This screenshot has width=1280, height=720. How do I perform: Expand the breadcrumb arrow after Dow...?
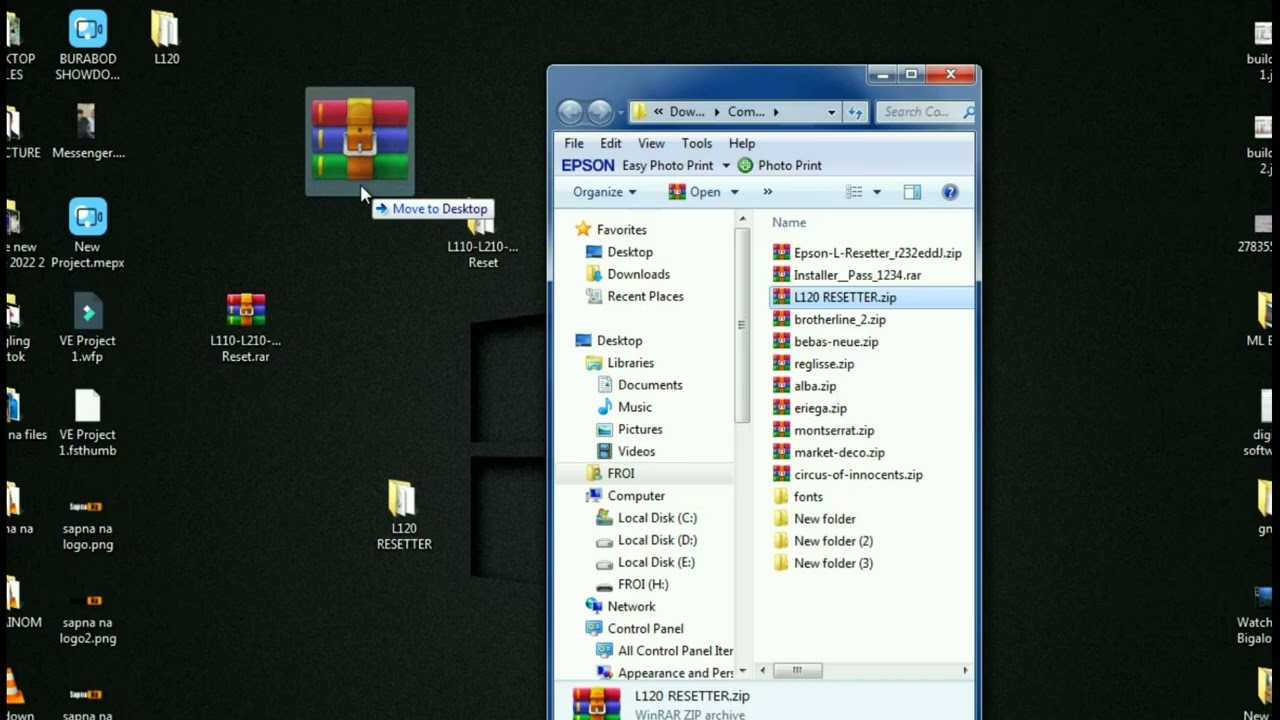[716, 112]
